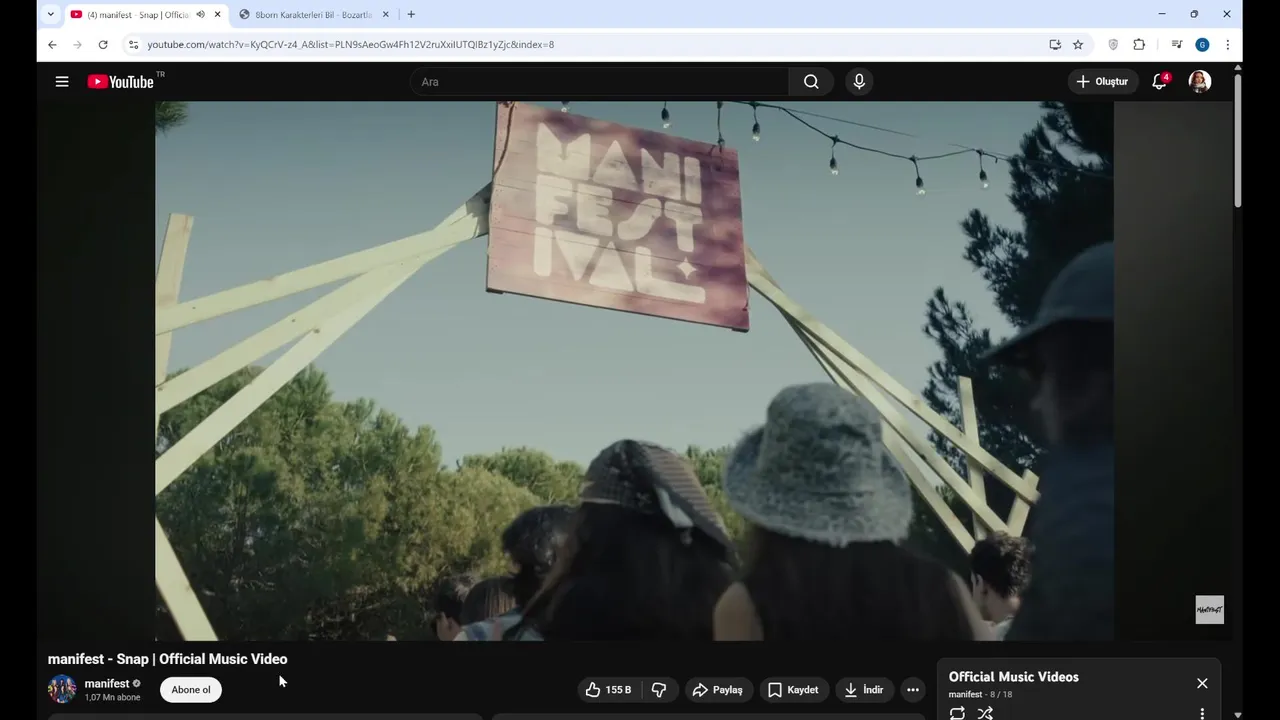Open the YouTube account avatar menu
Viewport: 1280px width, 720px height.
1200,82
